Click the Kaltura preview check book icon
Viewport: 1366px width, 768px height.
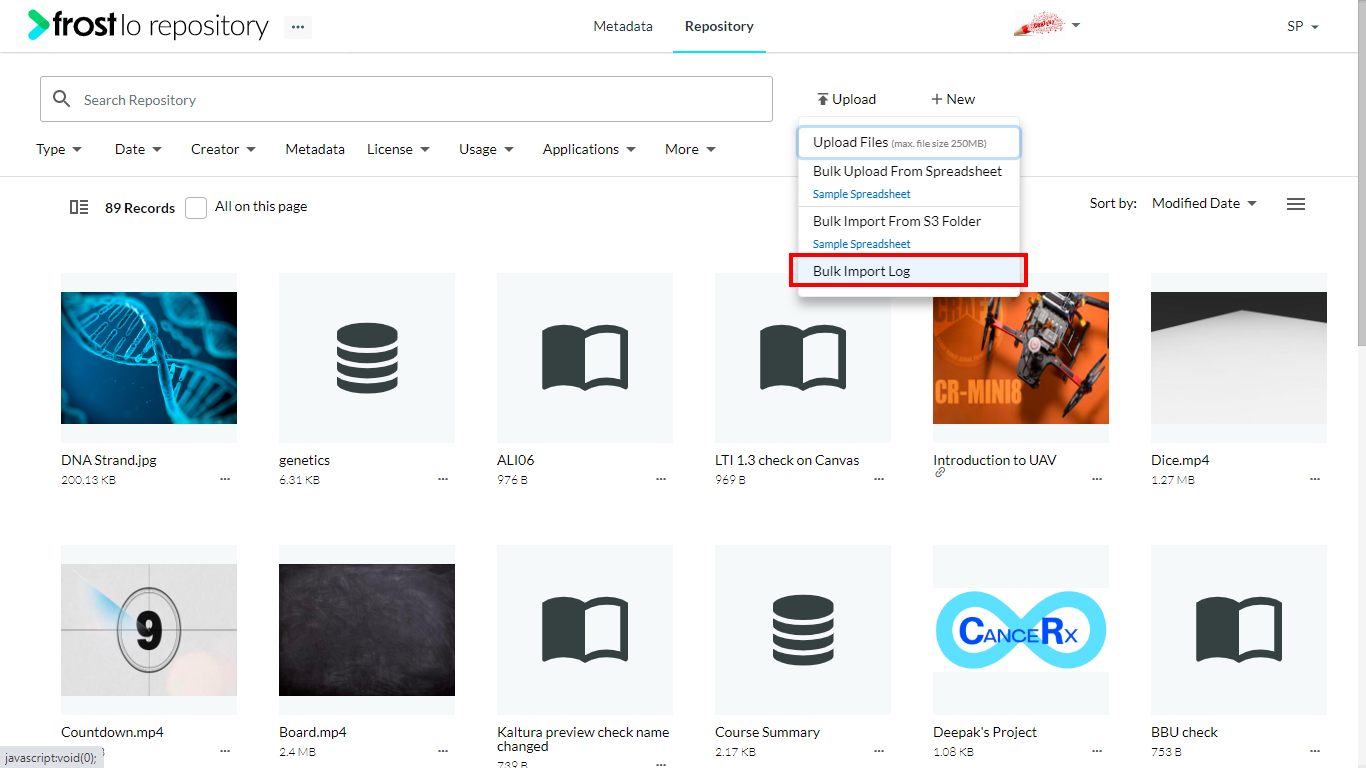click(585, 629)
